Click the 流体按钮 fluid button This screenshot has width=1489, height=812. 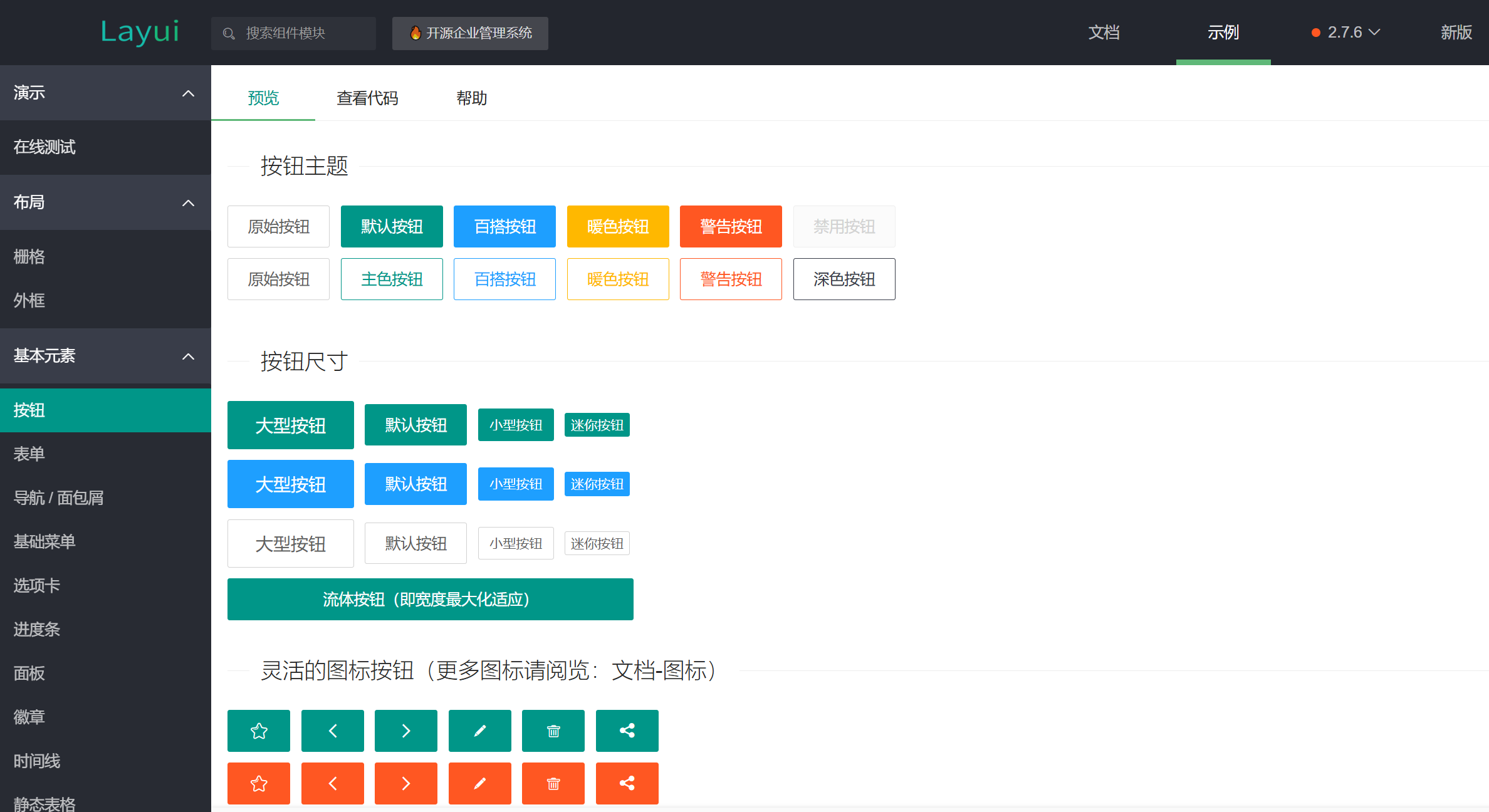430,599
